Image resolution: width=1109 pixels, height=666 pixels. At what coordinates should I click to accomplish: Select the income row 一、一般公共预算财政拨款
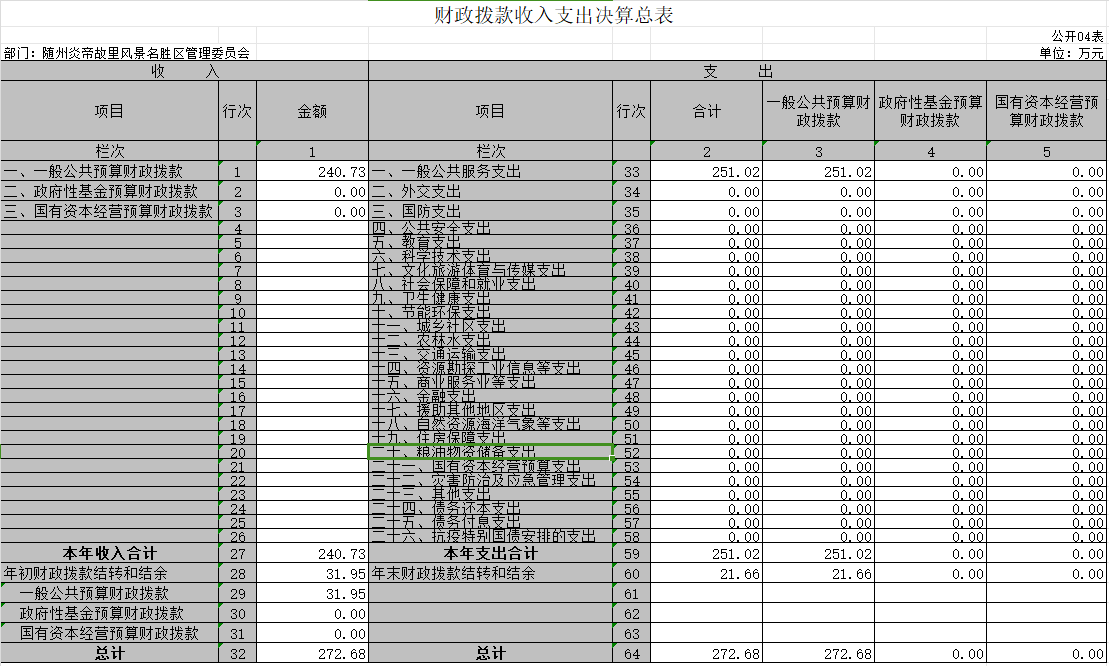(110, 171)
